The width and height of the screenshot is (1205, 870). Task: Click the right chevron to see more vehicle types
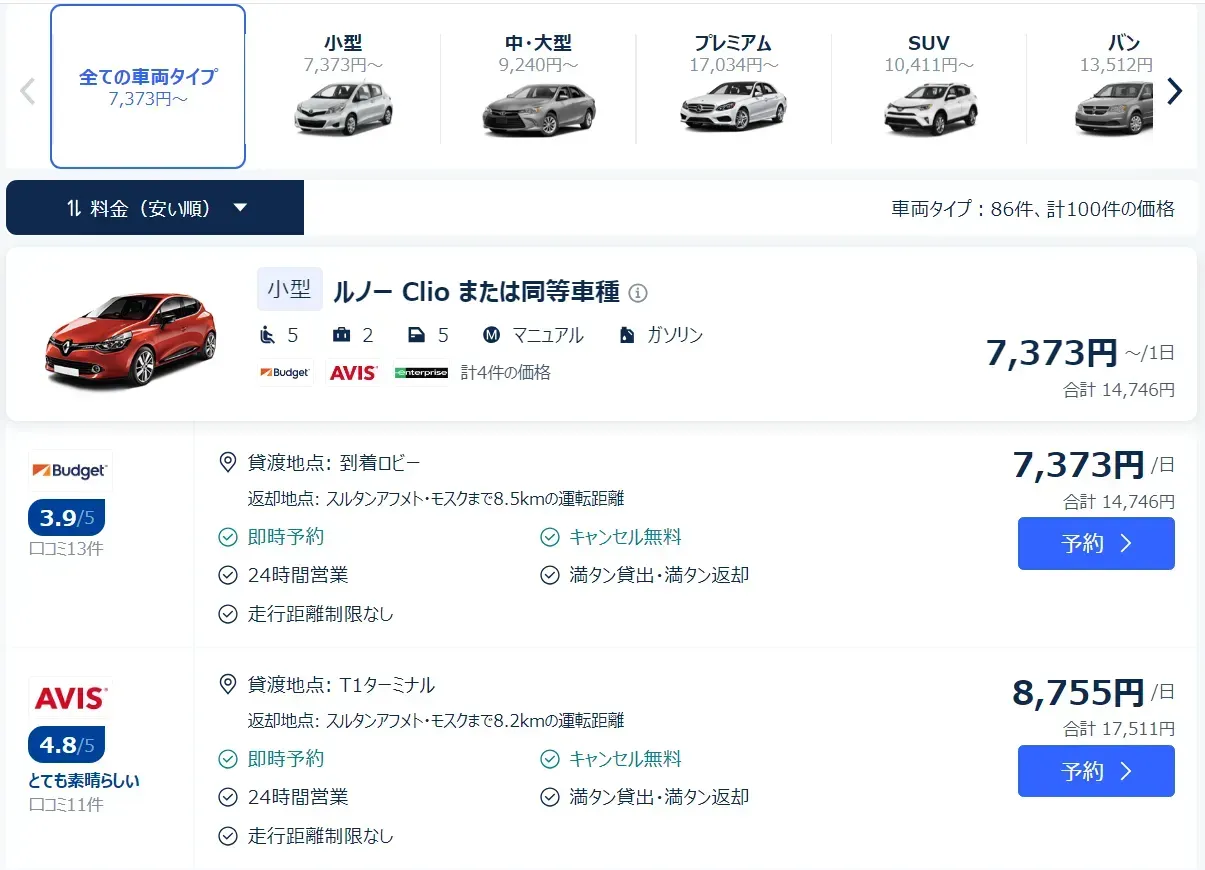coord(1176,90)
